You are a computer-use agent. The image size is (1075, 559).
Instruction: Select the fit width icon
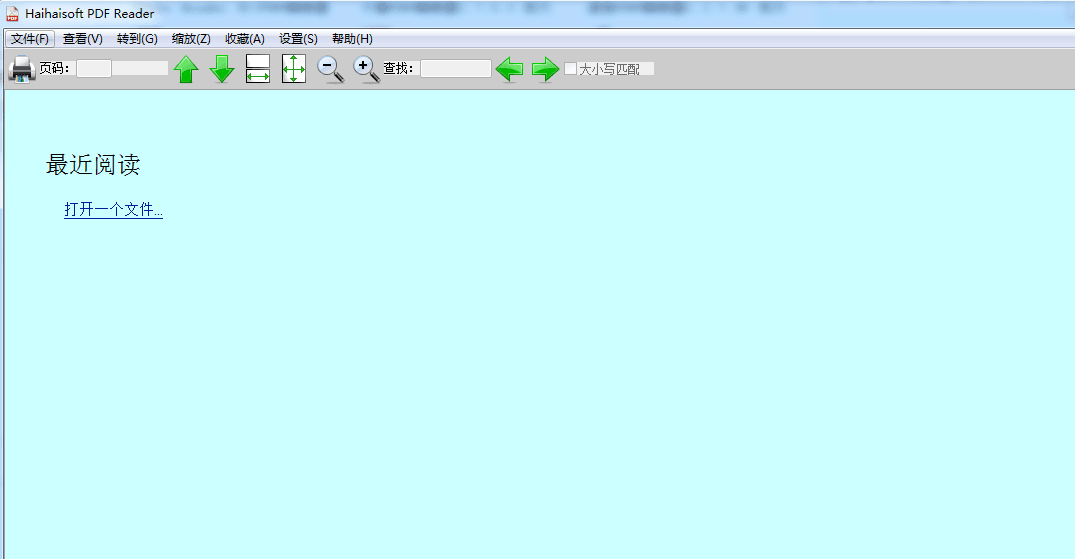coord(258,69)
